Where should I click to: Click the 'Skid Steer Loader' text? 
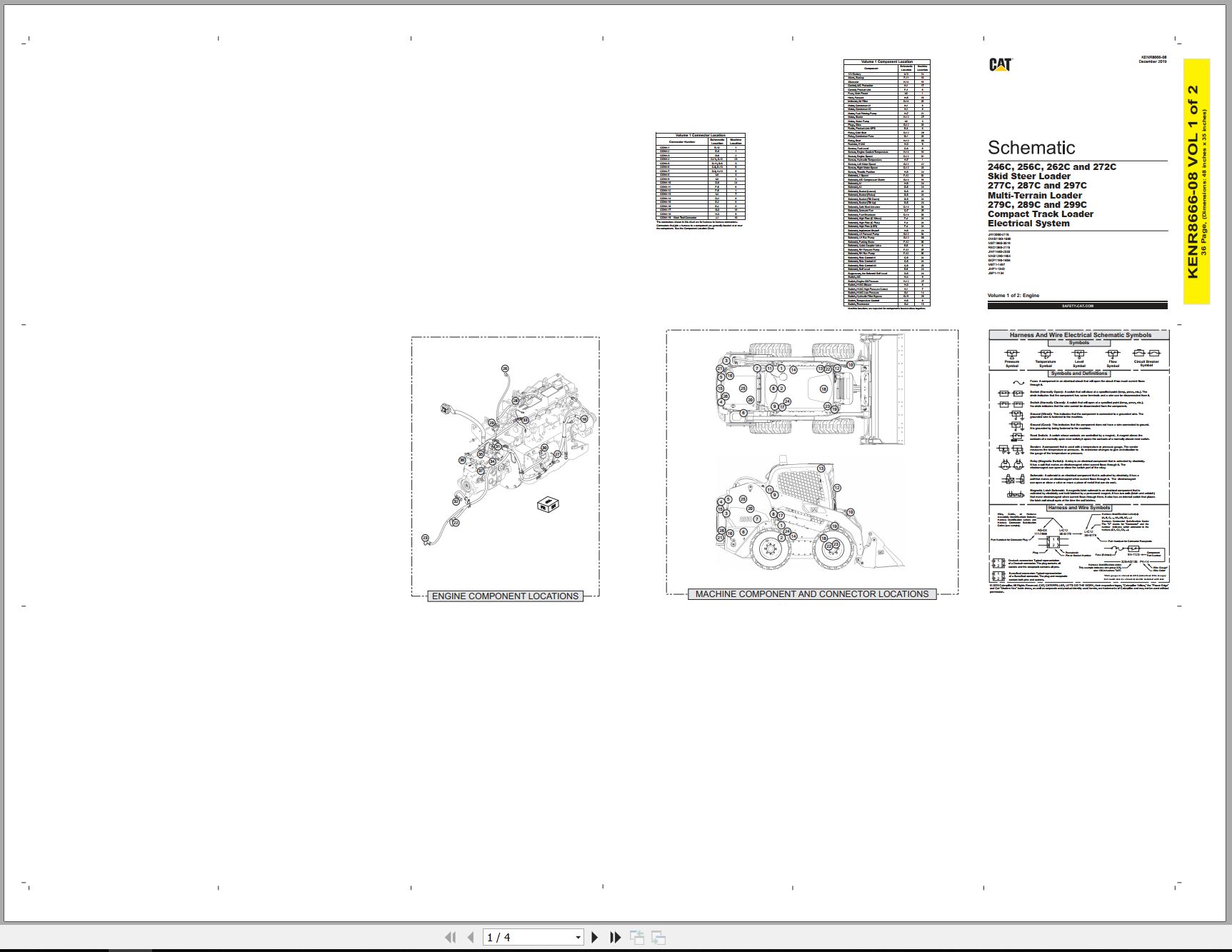[1029, 176]
